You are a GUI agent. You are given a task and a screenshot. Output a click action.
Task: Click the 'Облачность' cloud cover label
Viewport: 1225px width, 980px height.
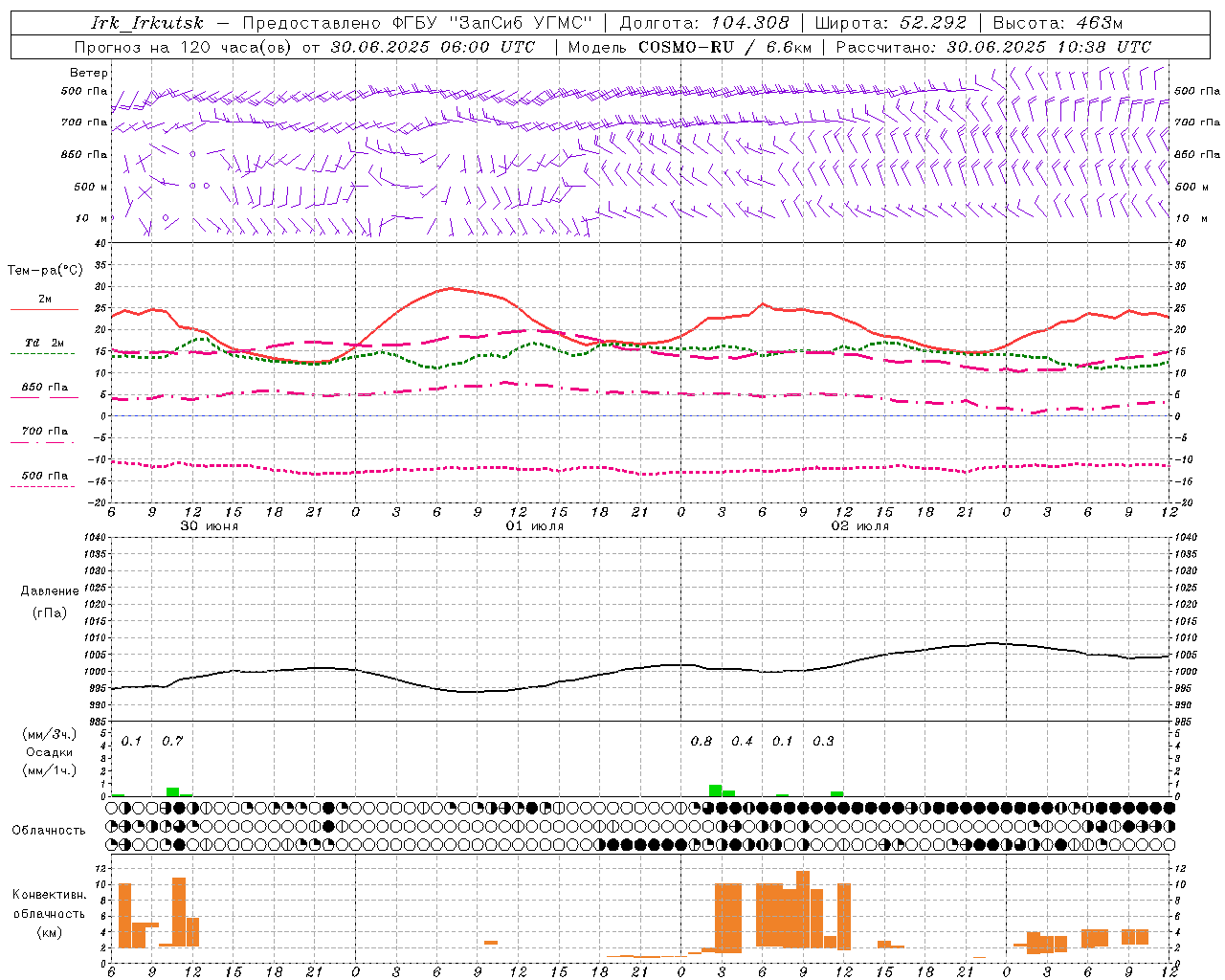(49, 831)
